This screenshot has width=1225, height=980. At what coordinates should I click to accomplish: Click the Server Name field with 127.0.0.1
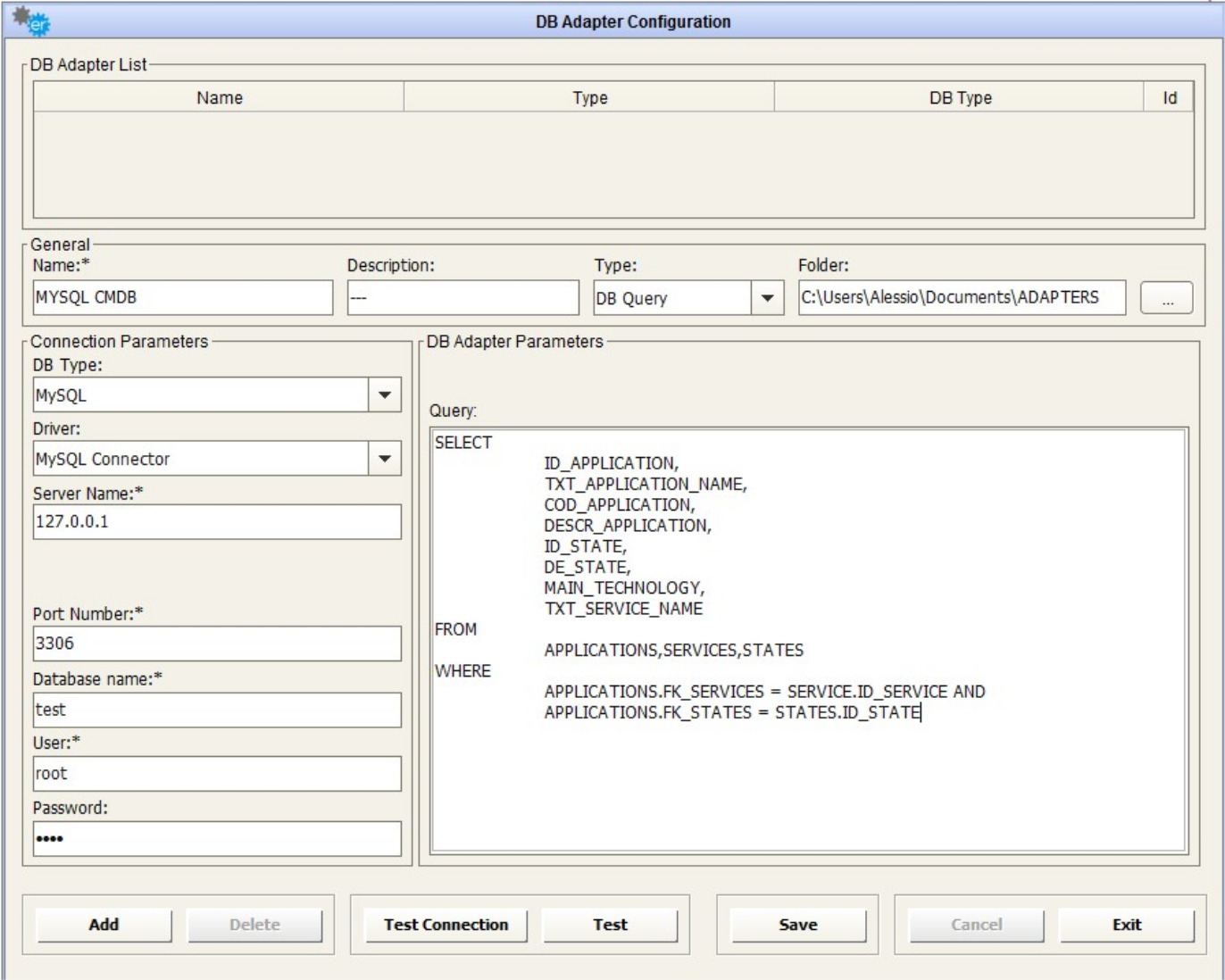point(217,522)
